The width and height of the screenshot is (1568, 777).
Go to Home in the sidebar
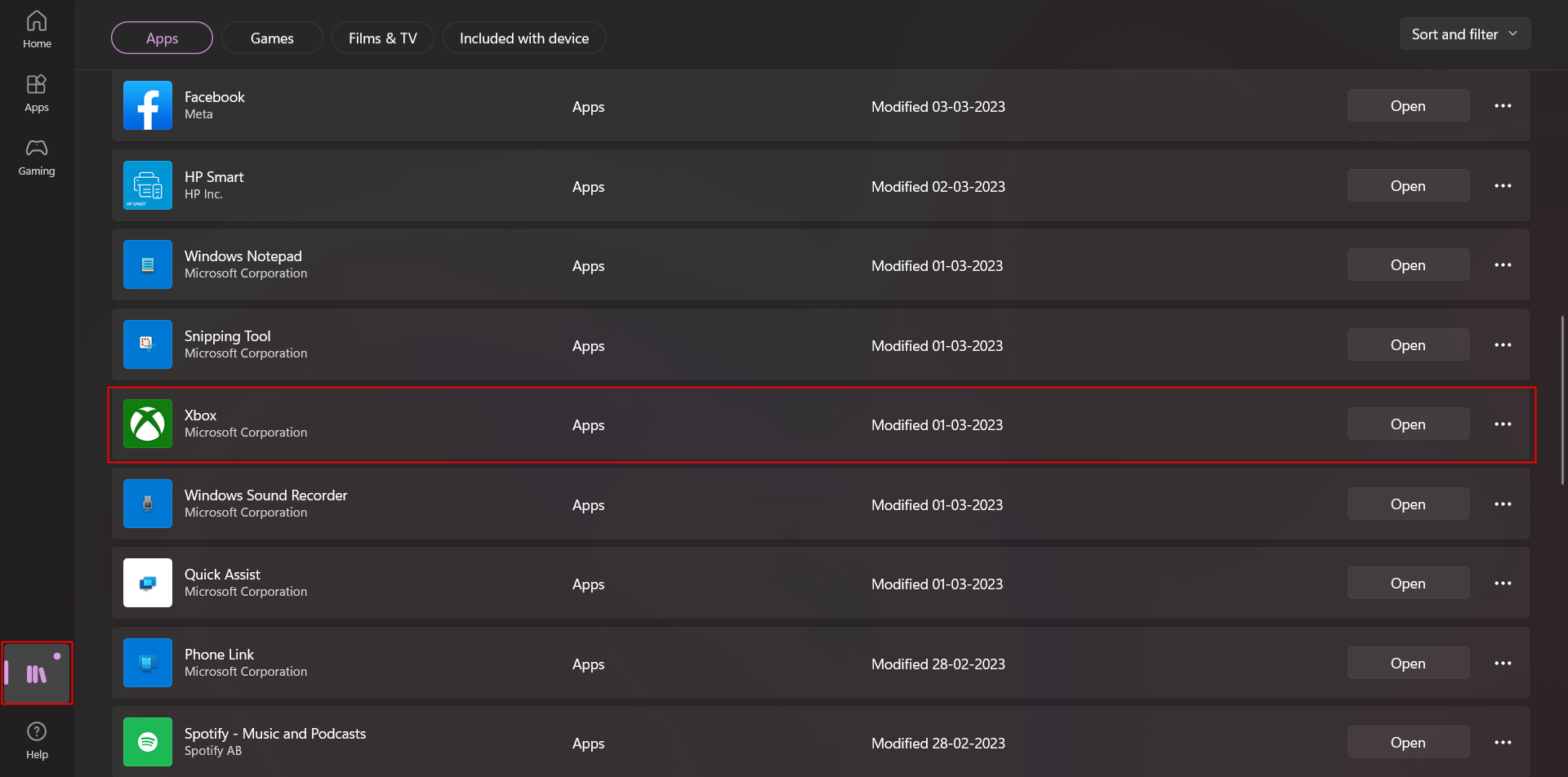point(37,30)
